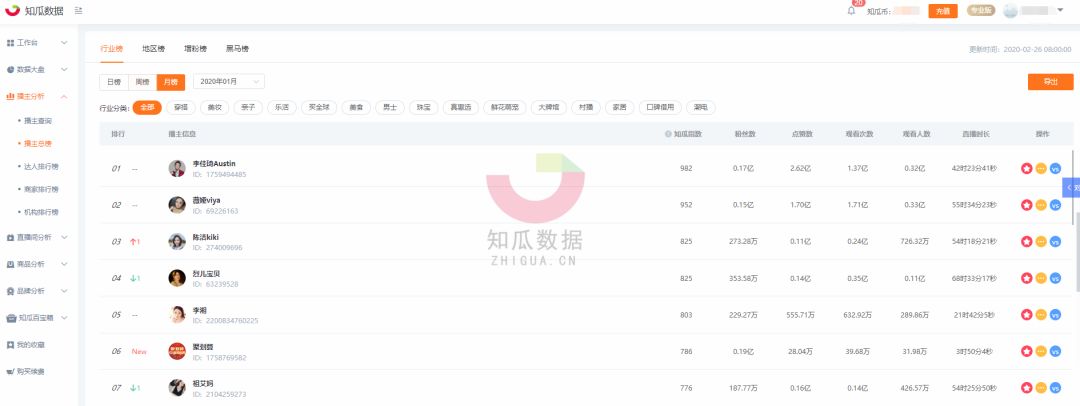
Task: Select 月榜 ranking period
Action: coord(171,82)
